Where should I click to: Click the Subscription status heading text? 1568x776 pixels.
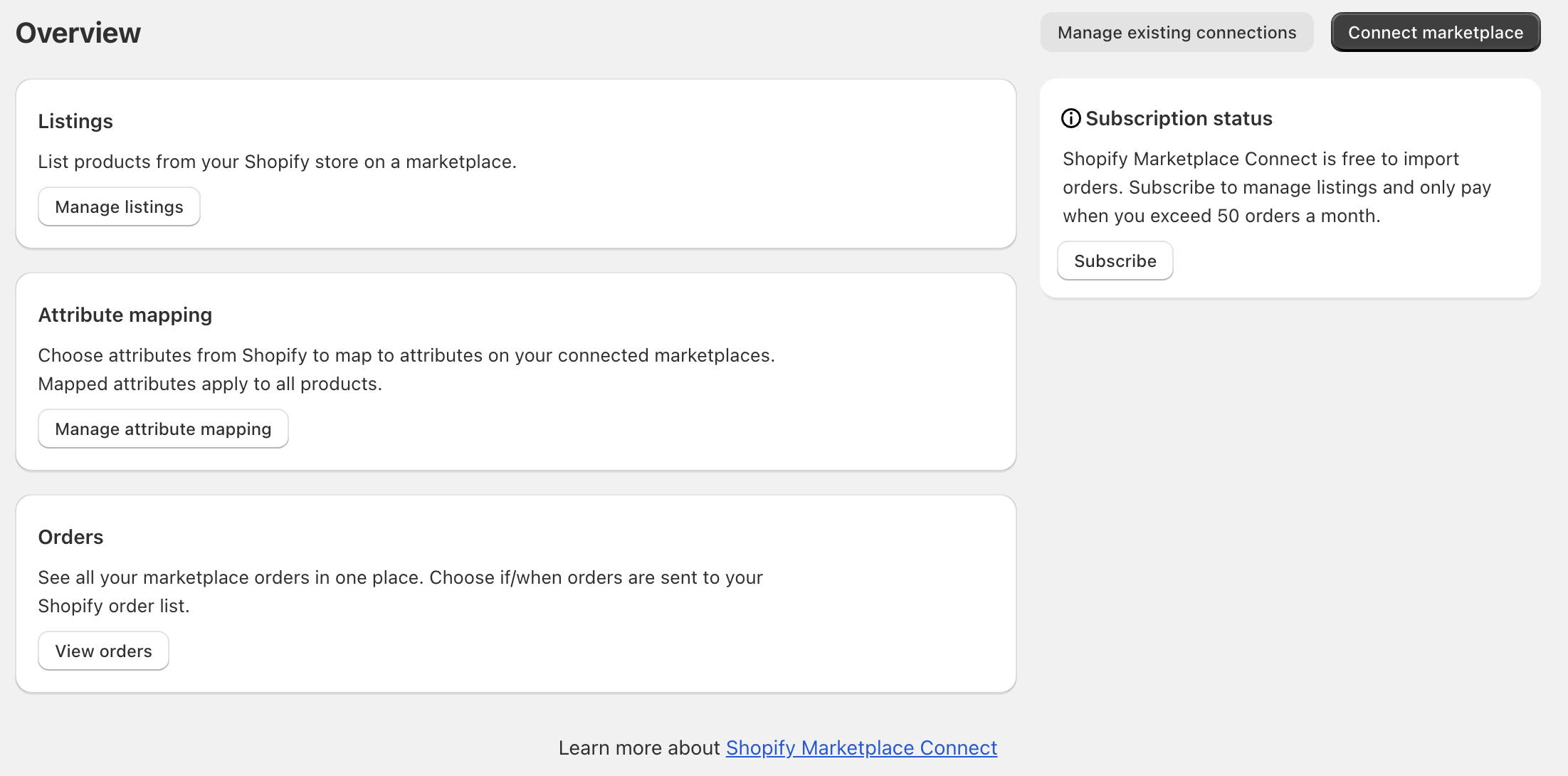coord(1179,118)
